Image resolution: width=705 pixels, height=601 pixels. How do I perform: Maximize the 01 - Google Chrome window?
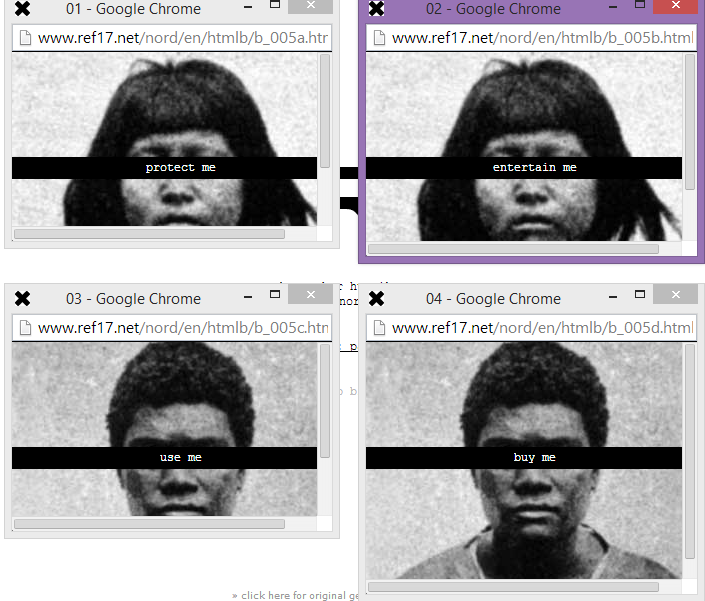pos(276,6)
